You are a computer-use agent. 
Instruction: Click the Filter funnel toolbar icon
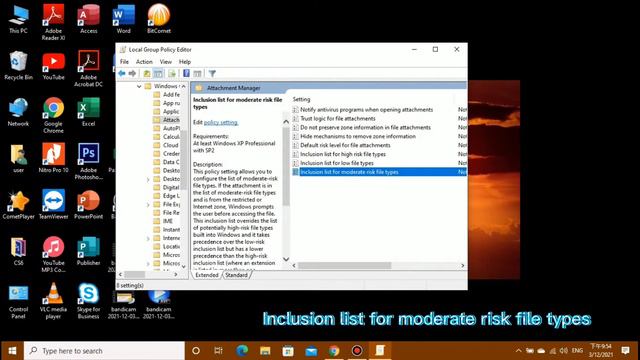point(212,73)
